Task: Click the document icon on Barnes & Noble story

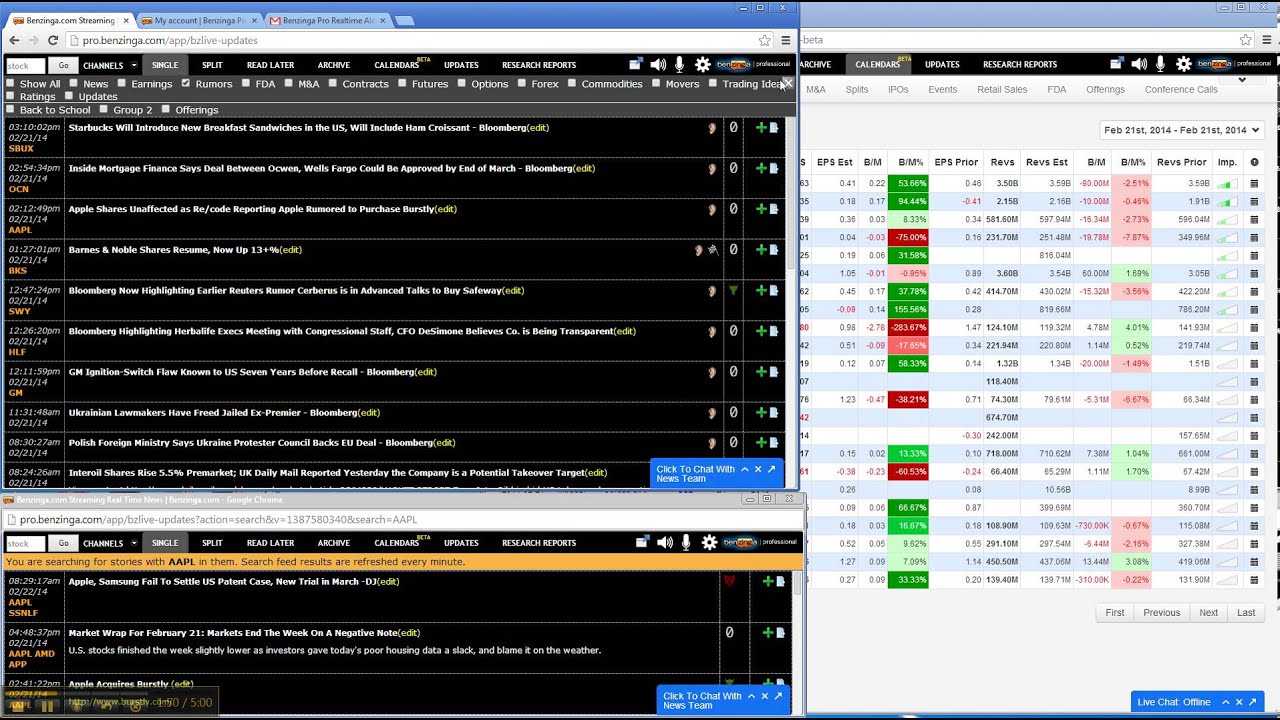Action: point(774,250)
